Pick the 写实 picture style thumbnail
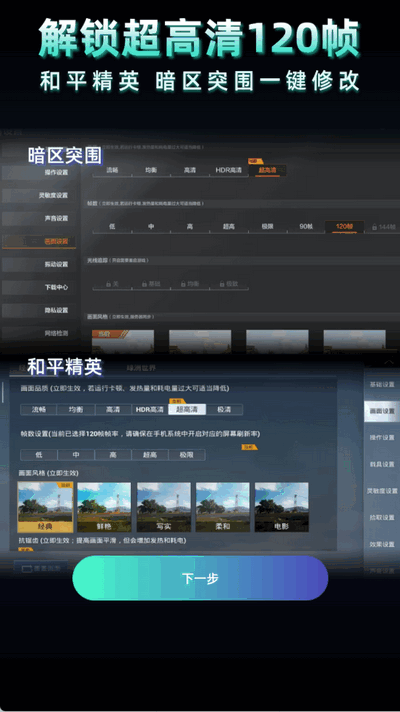Viewport: 400px width, 712px height. 163,507
